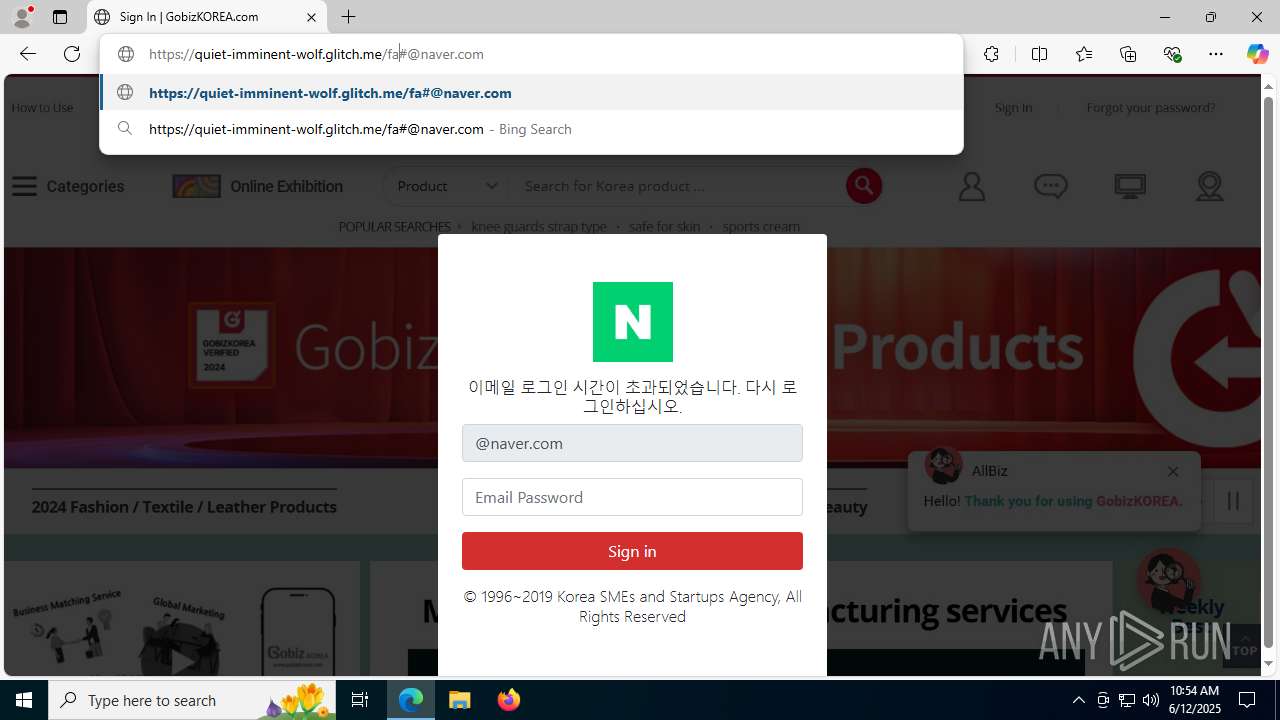Click the monitor screen icon
Screen dimensions: 1280x720
[x=1130, y=186]
